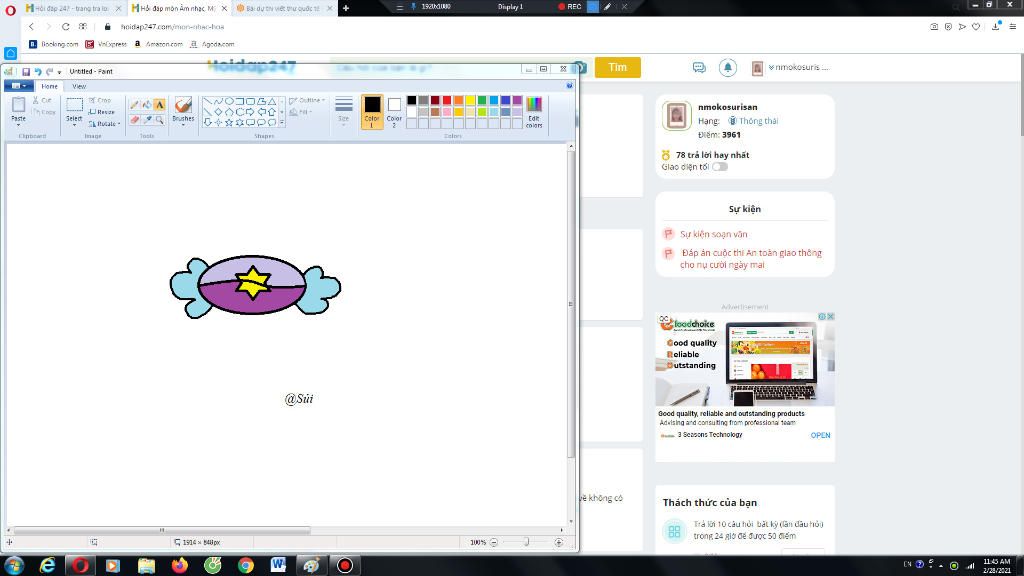Click the Paint zoom slider handle
This screenshot has width=1024, height=576.
(526, 542)
